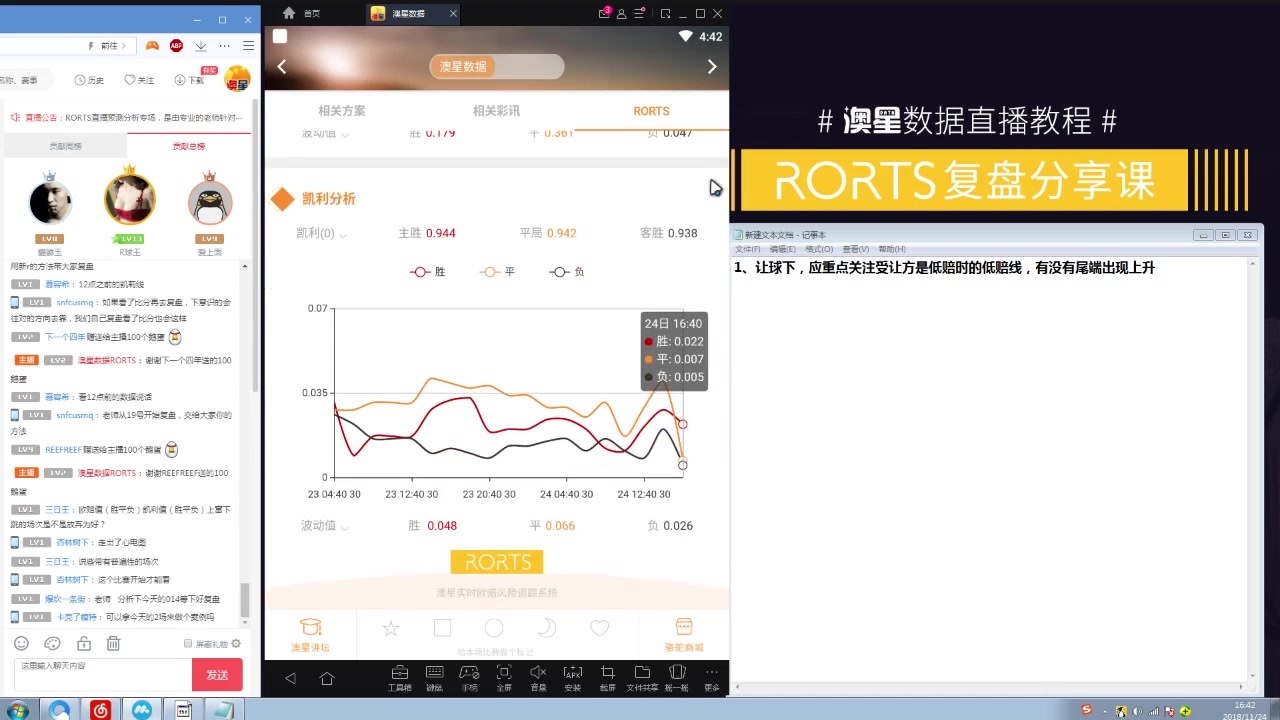This screenshot has width=1280, height=720.
Task: Mute emulator volume (音量)
Action: pos(538,678)
